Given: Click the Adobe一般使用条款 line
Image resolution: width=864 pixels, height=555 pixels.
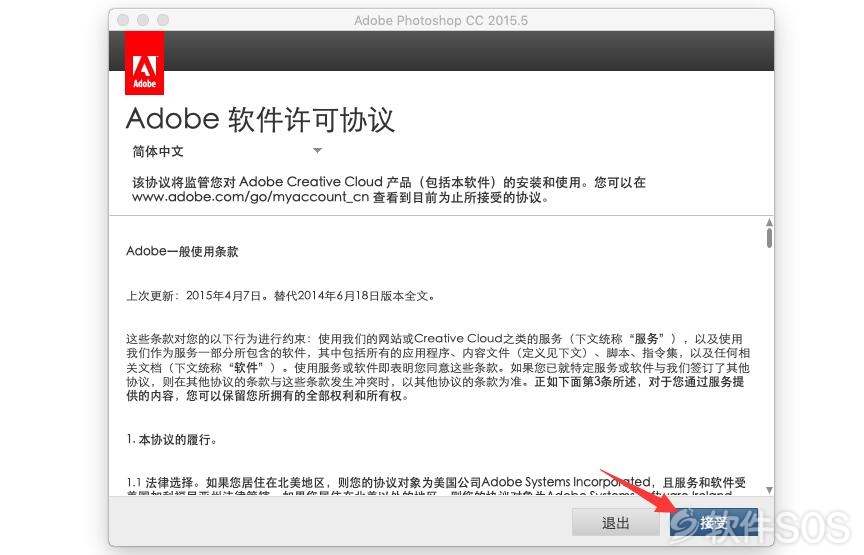Looking at the screenshot, I should tap(182, 251).
